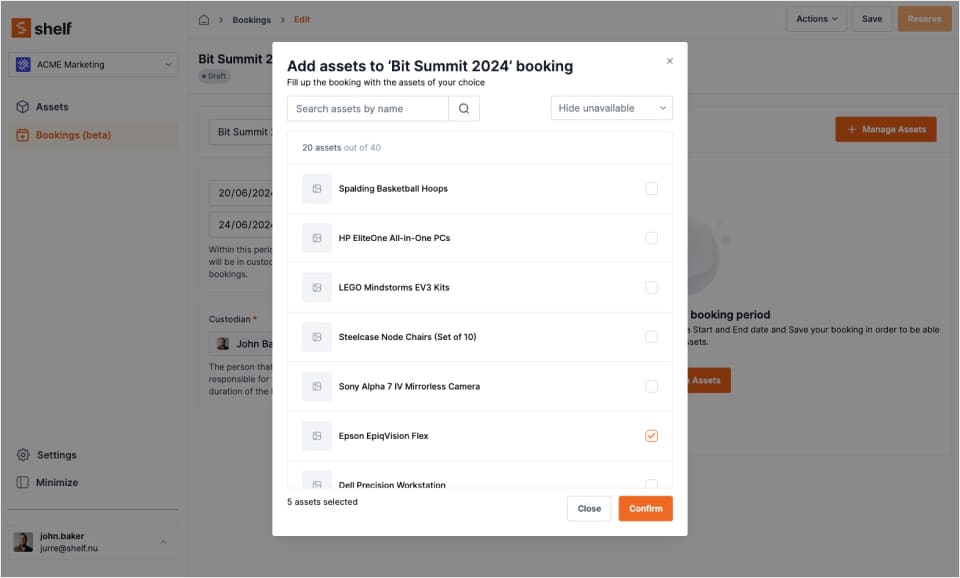Click the LEGO Mindstorms EV3 Kits name

tap(394, 287)
